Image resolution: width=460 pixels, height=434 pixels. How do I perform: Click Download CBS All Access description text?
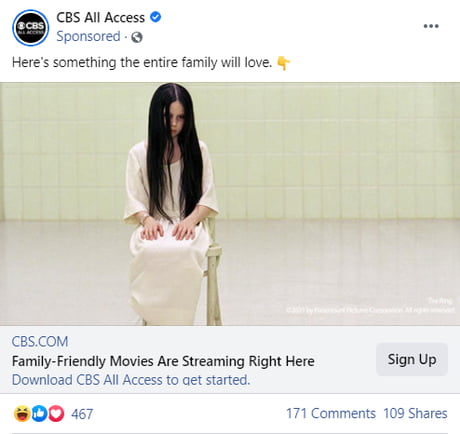point(131,380)
